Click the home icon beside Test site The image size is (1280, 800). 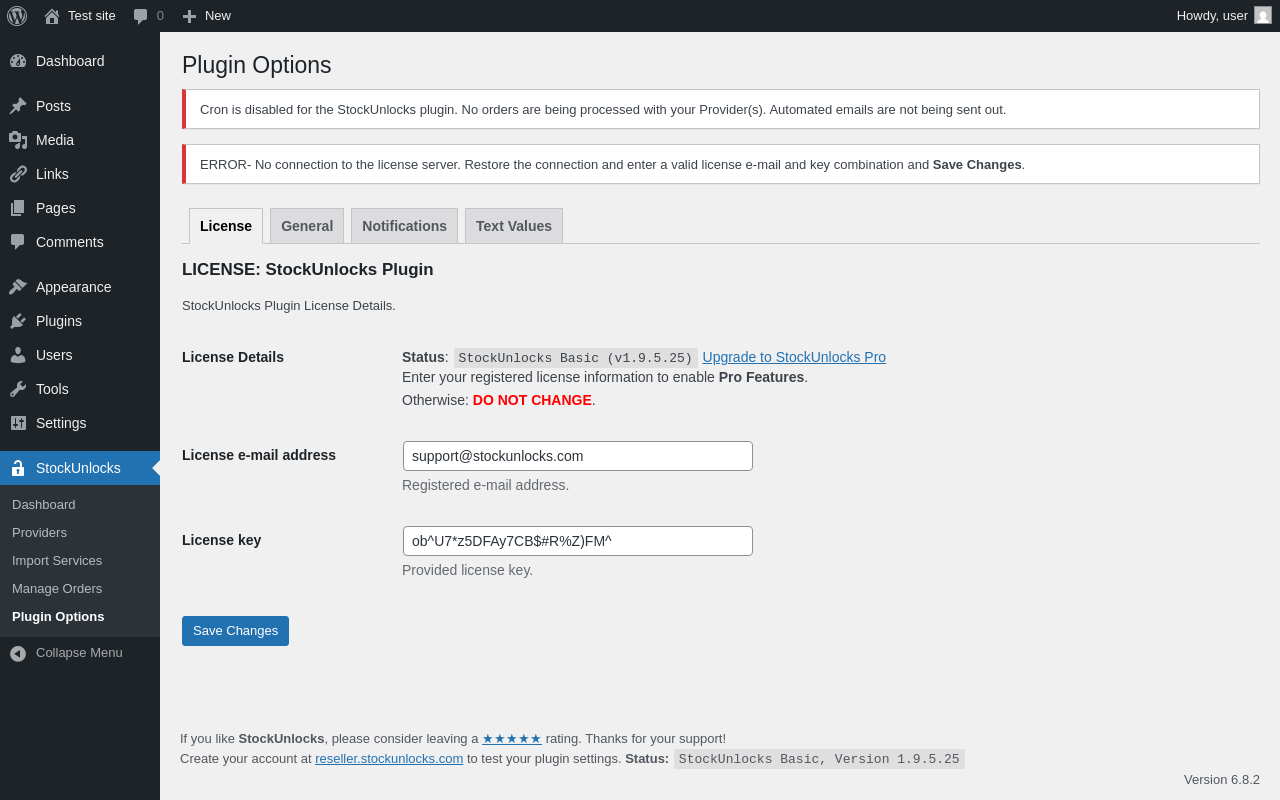pyautogui.click(x=52, y=16)
